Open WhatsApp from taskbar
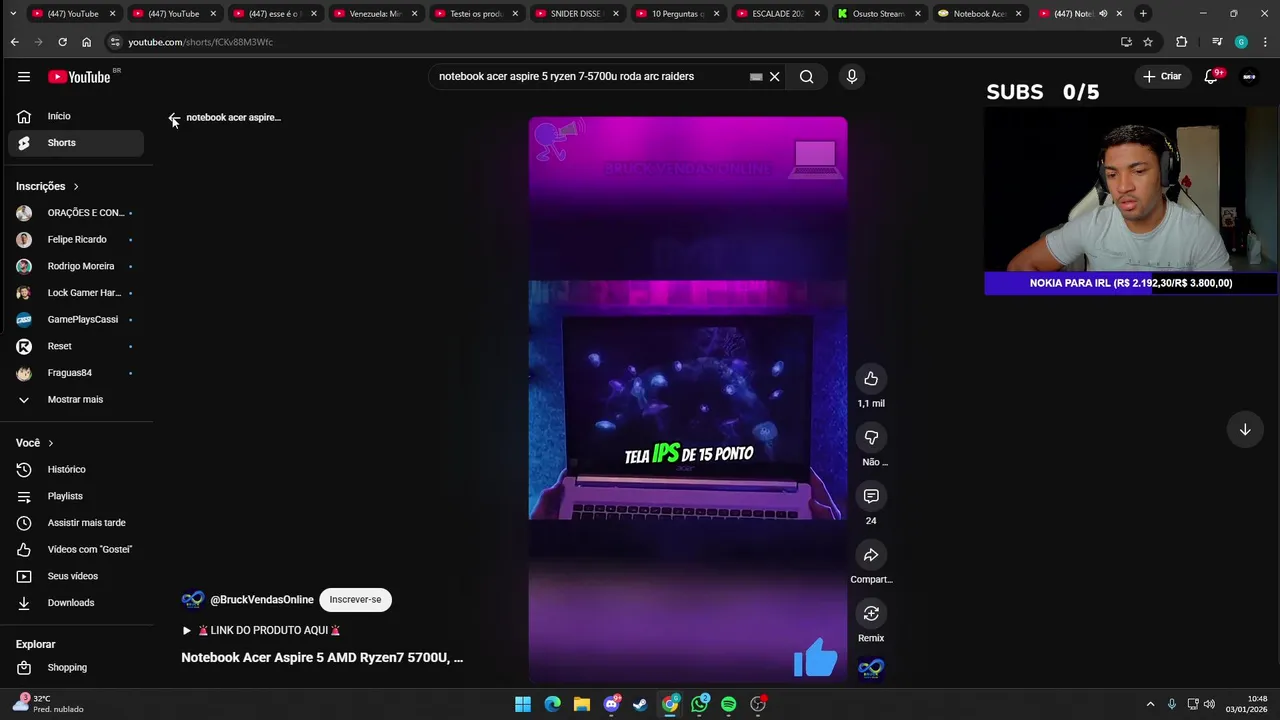The width and height of the screenshot is (1280, 720). [x=700, y=704]
